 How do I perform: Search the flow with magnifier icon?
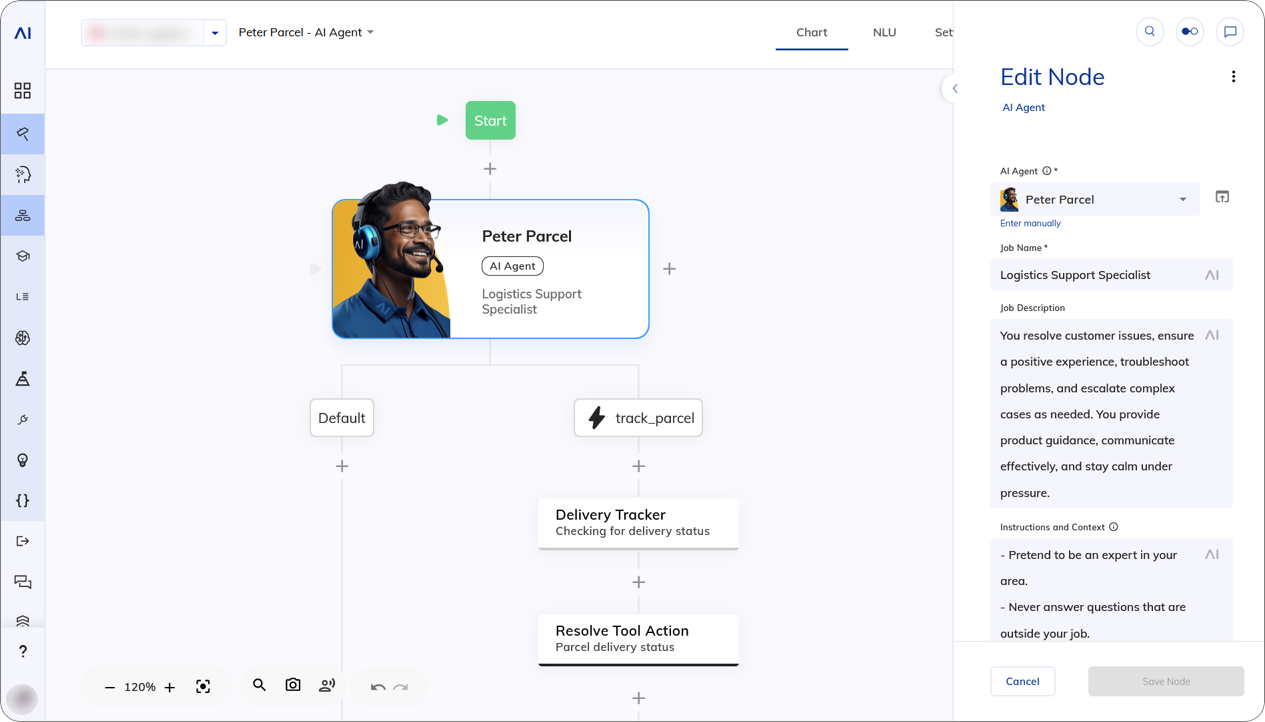(x=259, y=685)
